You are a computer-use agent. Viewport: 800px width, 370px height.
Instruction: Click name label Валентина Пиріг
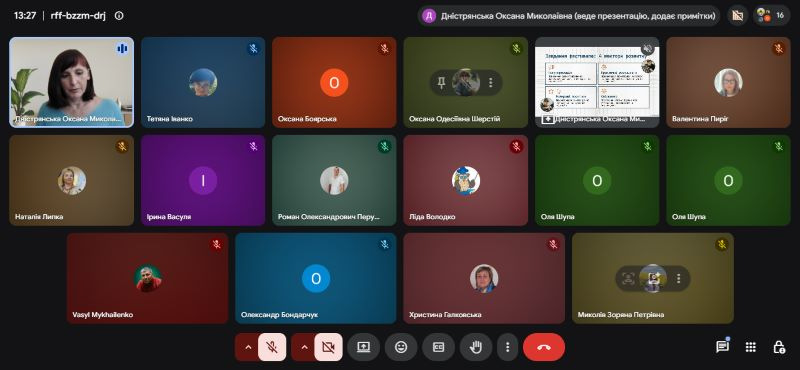pos(701,119)
